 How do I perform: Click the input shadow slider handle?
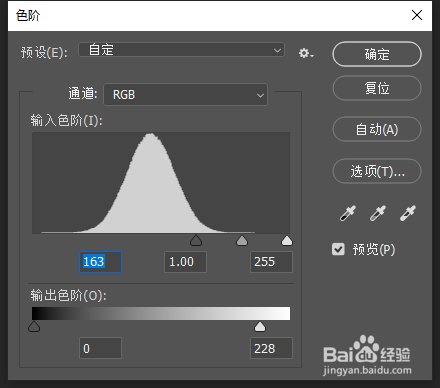pyautogui.click(x=196, y=240)
